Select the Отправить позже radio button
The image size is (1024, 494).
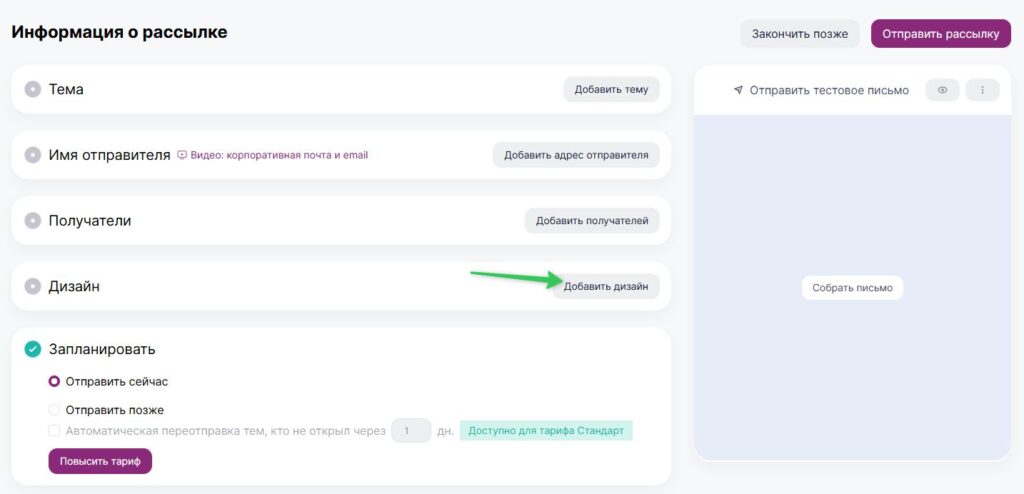point(54,410)
